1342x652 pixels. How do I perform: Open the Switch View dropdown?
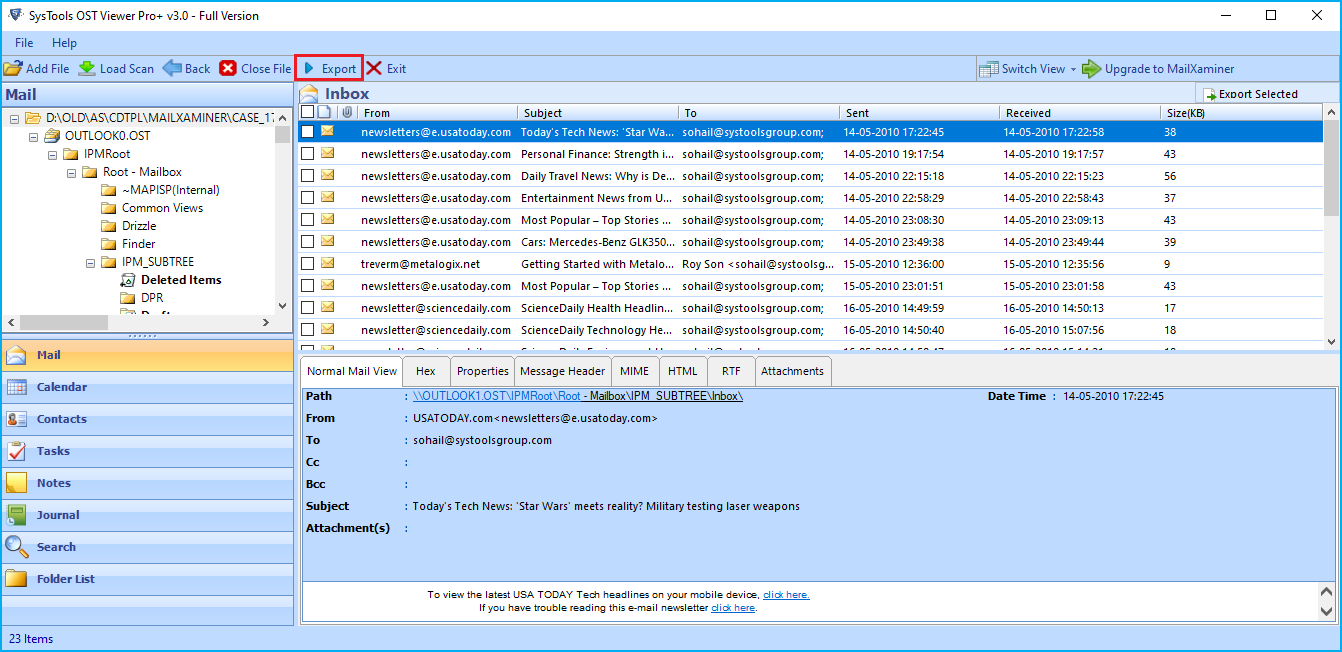coord(1028,68)
